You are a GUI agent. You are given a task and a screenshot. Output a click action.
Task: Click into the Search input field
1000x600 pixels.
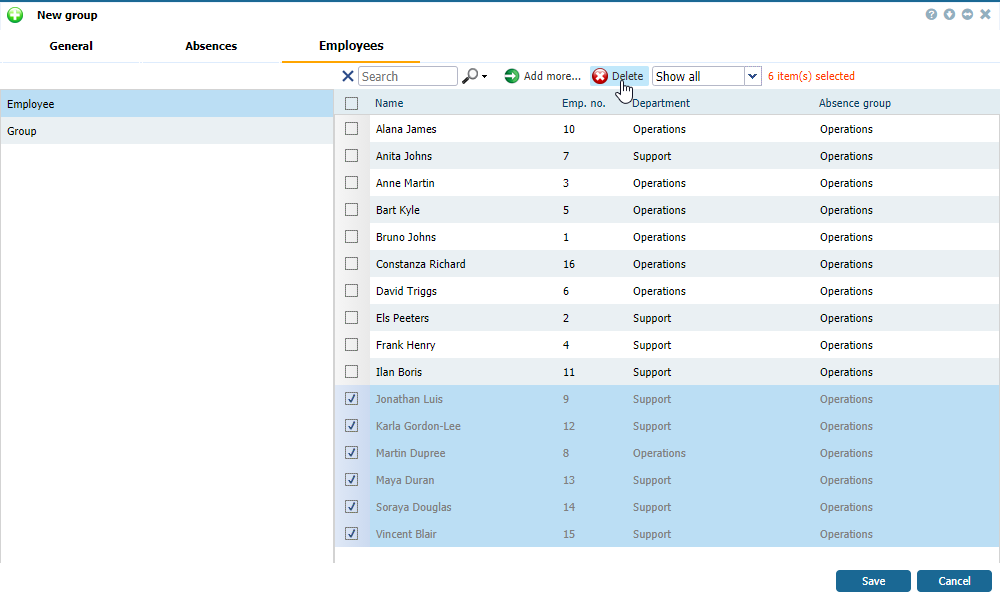tap(407, 76)
